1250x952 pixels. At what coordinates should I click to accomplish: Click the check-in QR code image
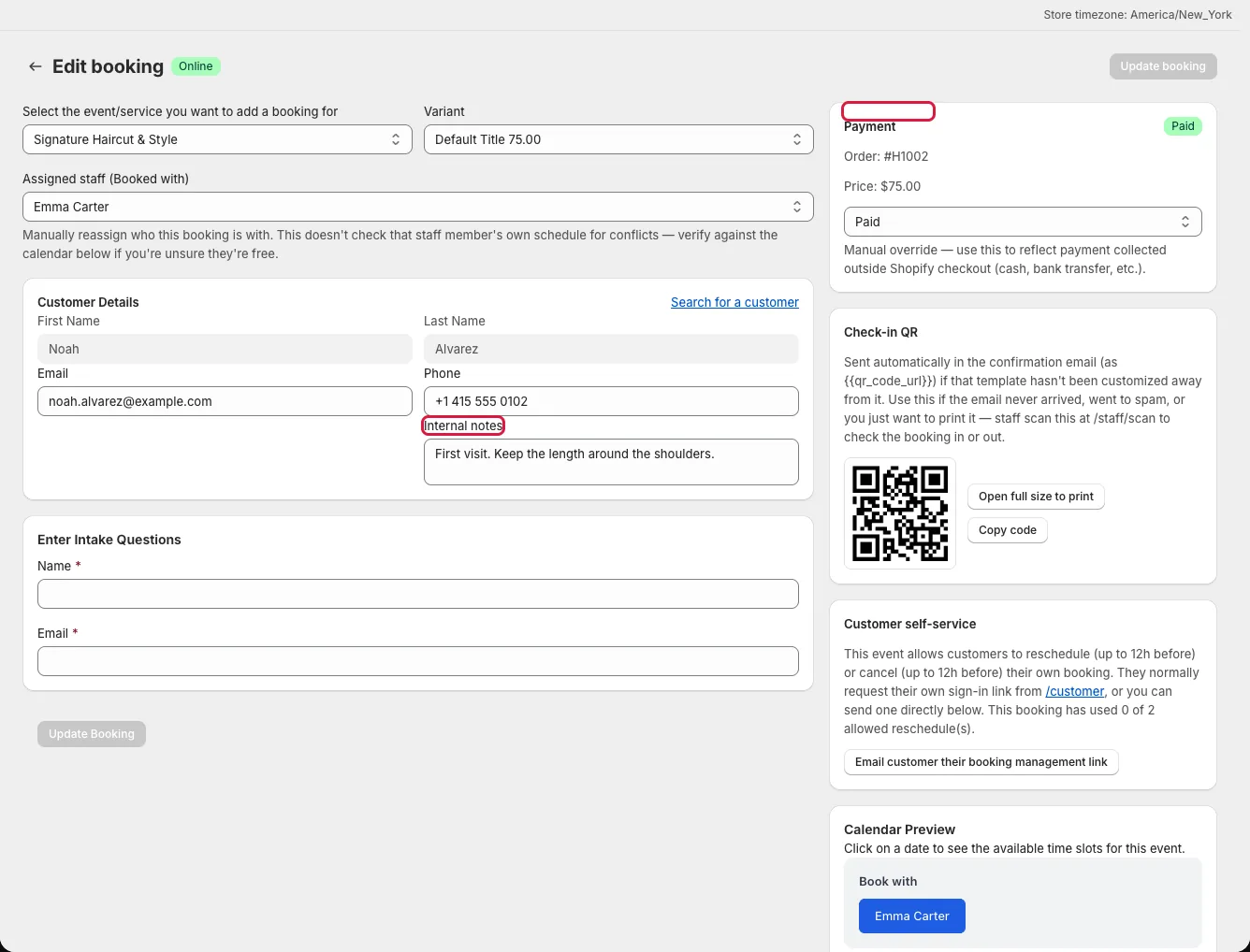click(x=900, y=513)
